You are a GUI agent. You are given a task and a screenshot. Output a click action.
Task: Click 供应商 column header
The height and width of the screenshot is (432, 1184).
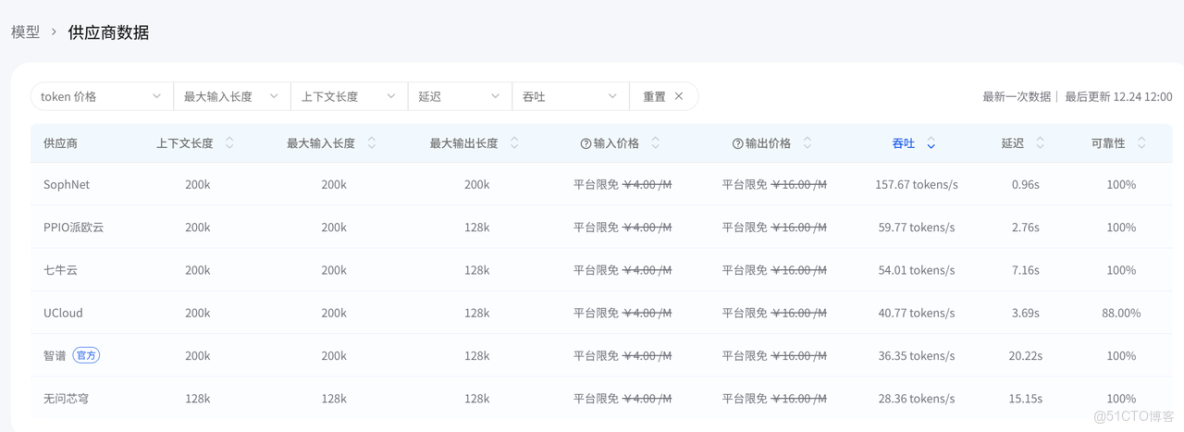point(60,143)
